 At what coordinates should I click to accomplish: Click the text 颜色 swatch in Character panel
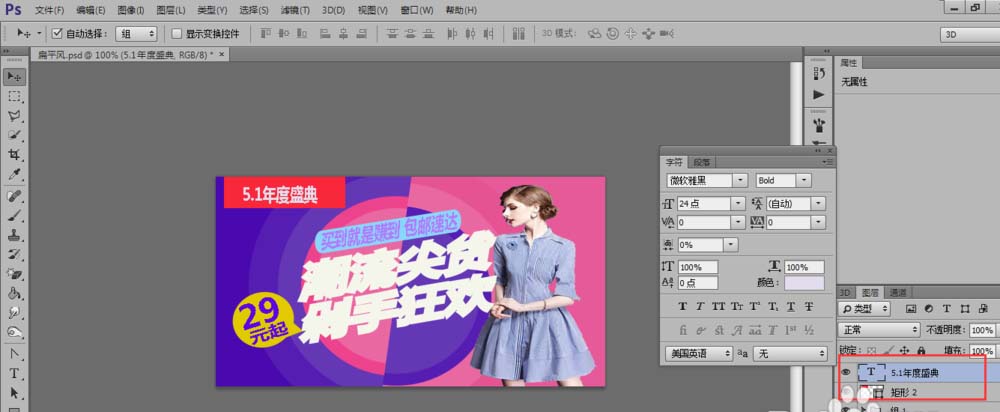click(x=804, y=283)
